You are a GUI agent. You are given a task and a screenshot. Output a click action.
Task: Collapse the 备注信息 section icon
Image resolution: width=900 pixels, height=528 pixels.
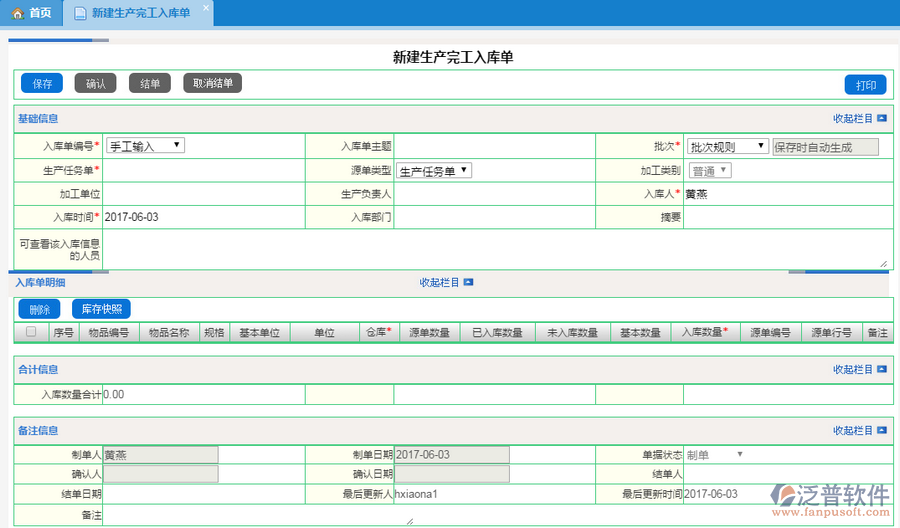881,431
